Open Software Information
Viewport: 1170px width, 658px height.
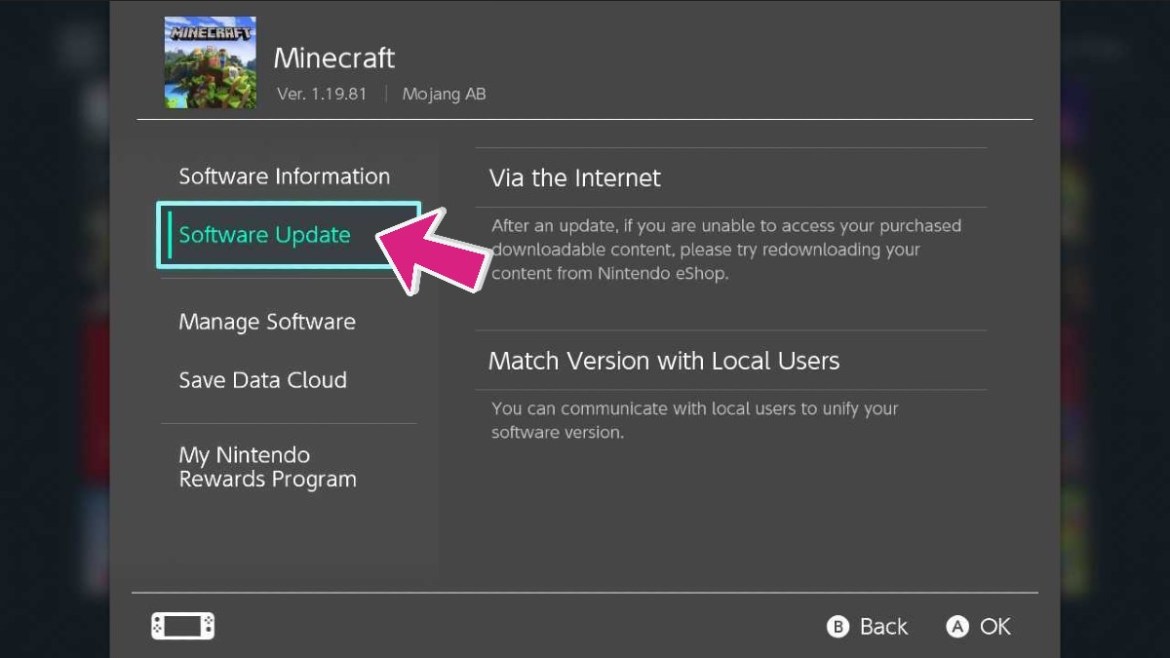coord(284,176)
